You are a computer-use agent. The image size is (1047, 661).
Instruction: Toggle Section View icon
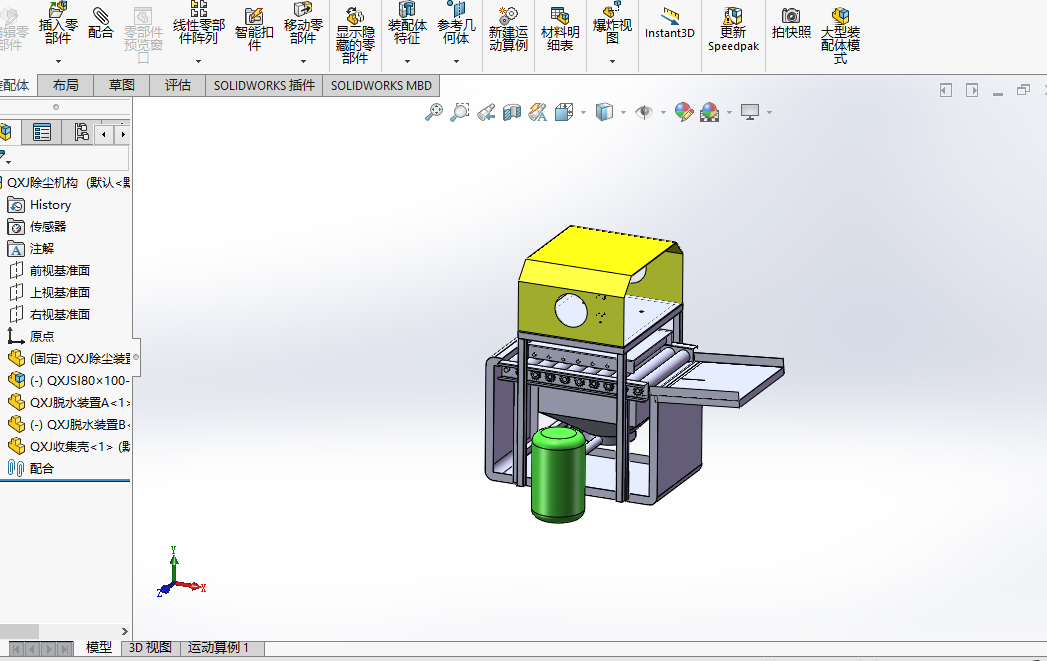(511, 112)
